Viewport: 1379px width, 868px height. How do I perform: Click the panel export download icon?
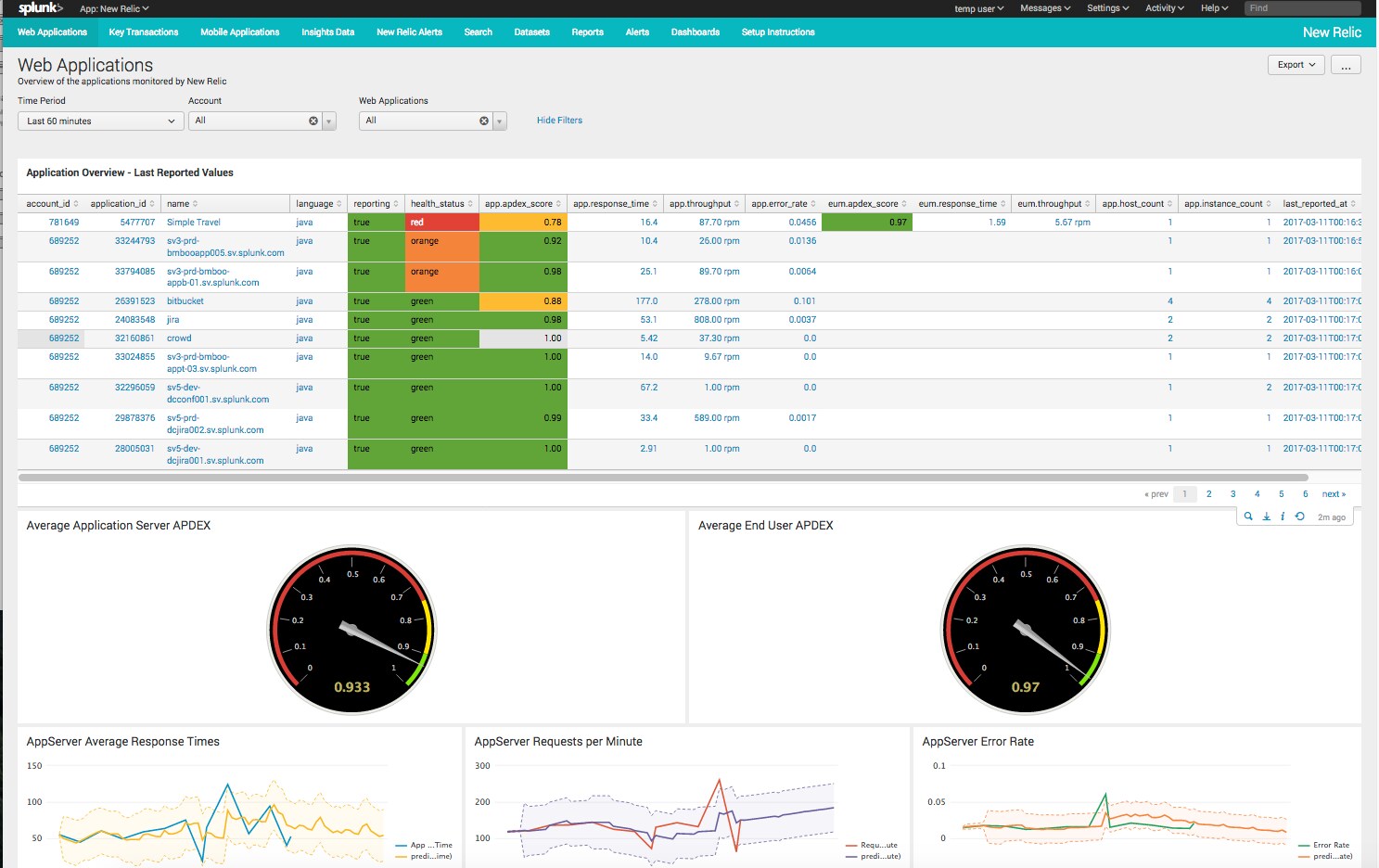click(x=1266, y=517)
